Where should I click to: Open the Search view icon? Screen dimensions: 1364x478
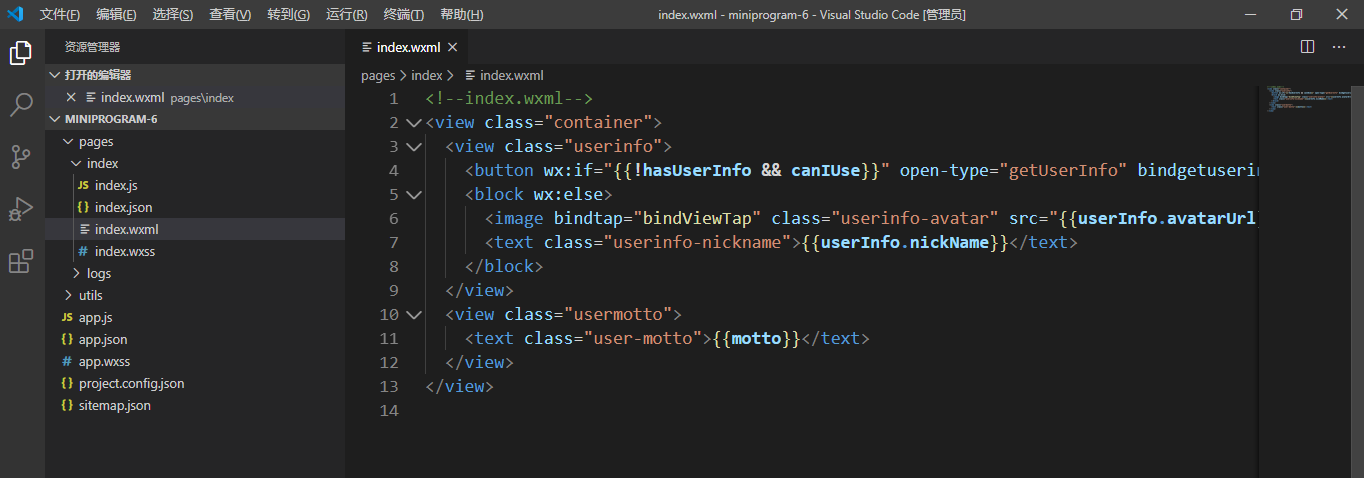(x=21, y=105)
